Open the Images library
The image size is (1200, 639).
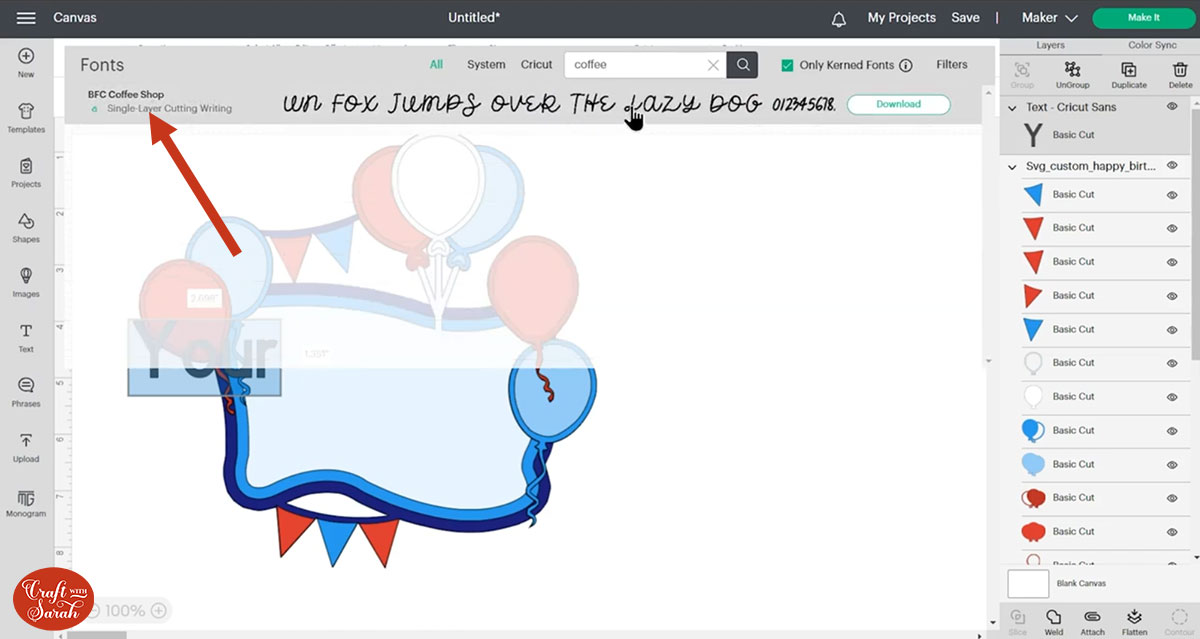click(x=26, y=283)
